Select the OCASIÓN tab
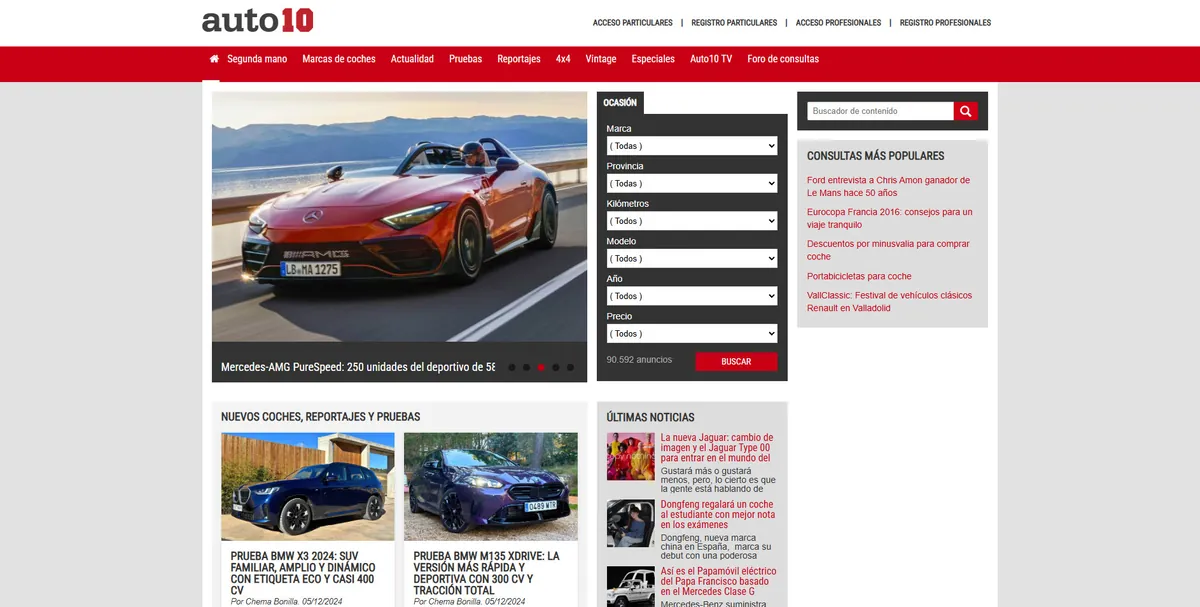Screen dimensions: 1200x607 (x=620, y=102)
